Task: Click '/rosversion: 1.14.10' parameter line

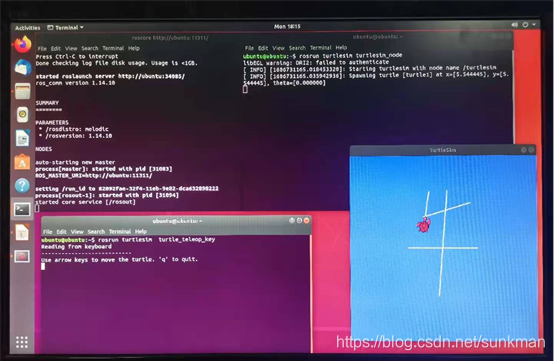Action: [x=75, y=136]
